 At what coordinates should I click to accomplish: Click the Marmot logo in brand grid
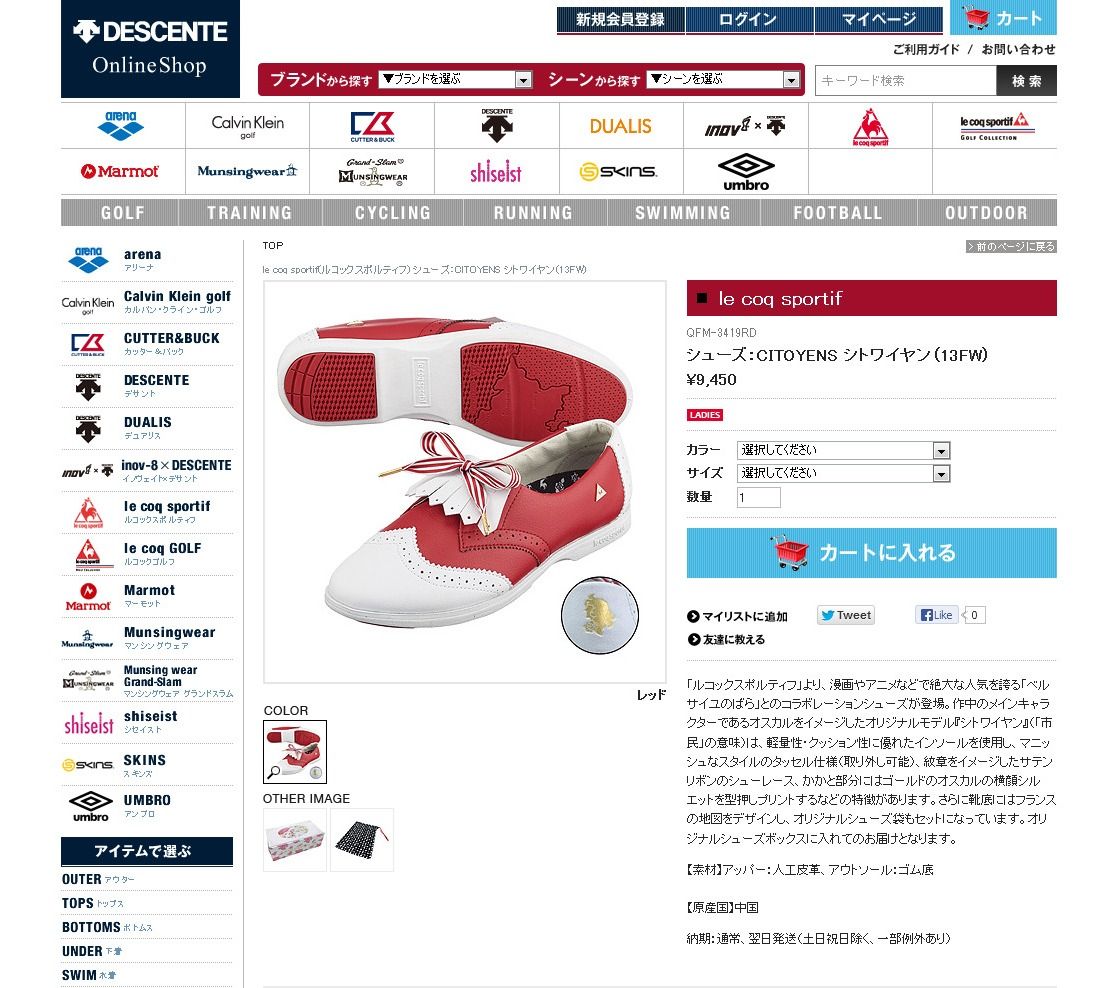pyautogui.click(x=120, y=171)
